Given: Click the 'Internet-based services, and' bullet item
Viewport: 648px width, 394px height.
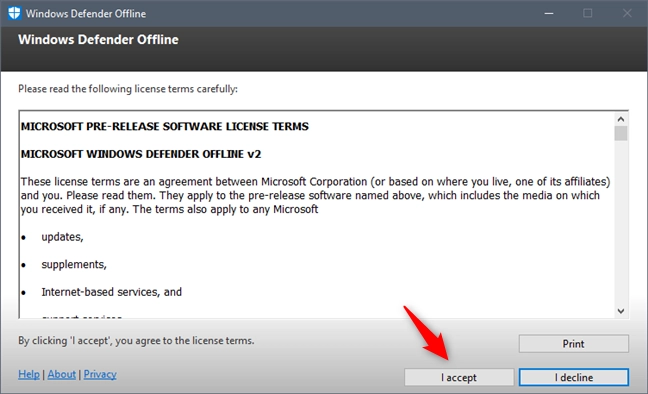Looking at the screenshot, I should pyautogui.click(x=112, y=292).
